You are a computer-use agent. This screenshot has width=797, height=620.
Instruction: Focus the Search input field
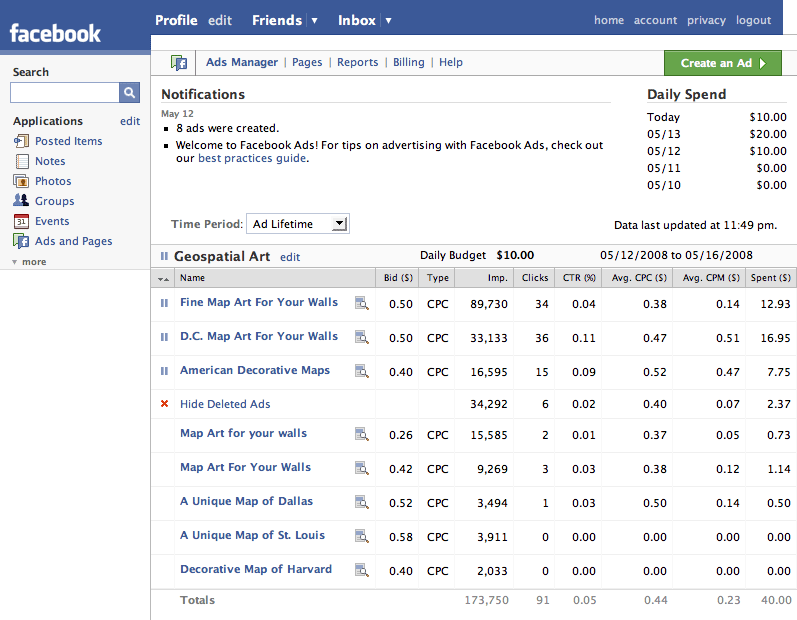click(x=65, y=92)
